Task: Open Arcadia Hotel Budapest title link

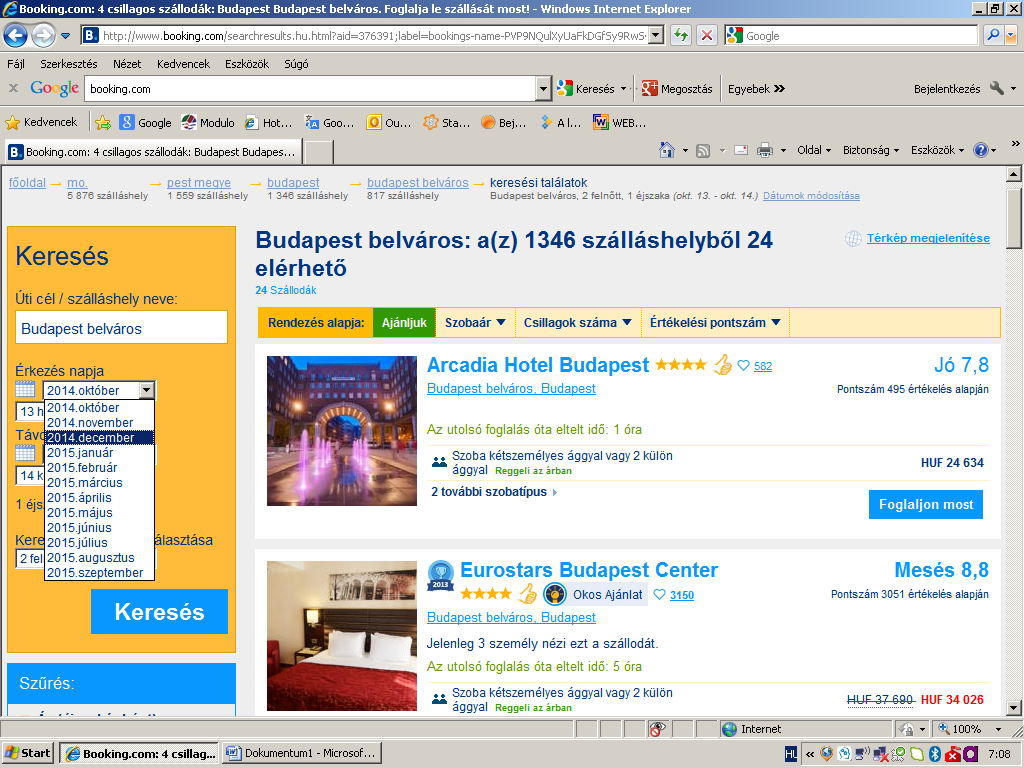Action: coord(537,364)
